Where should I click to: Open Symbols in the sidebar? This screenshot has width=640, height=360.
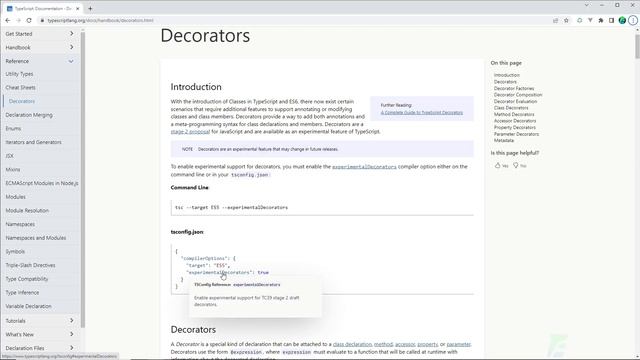click(15, 251)
